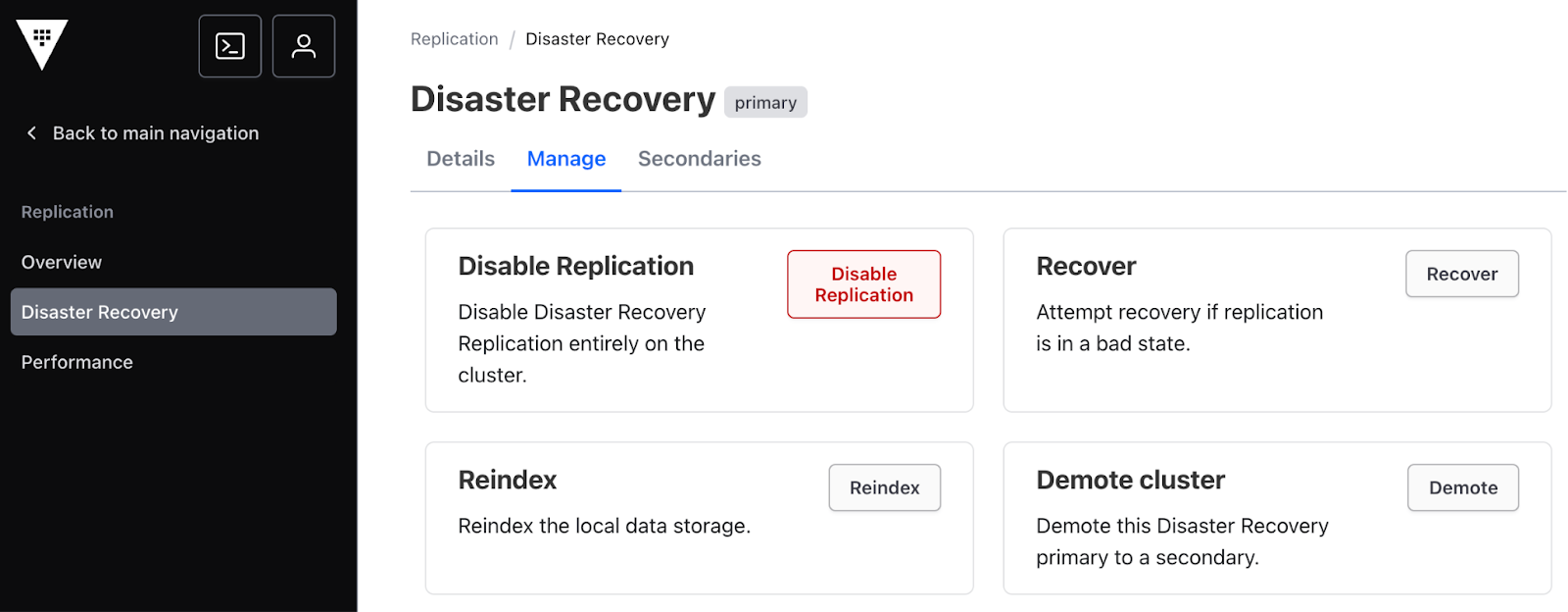Select Disaster Recovery in the sidebar
Screen dimensions: 1568x612
pos(173,312)
